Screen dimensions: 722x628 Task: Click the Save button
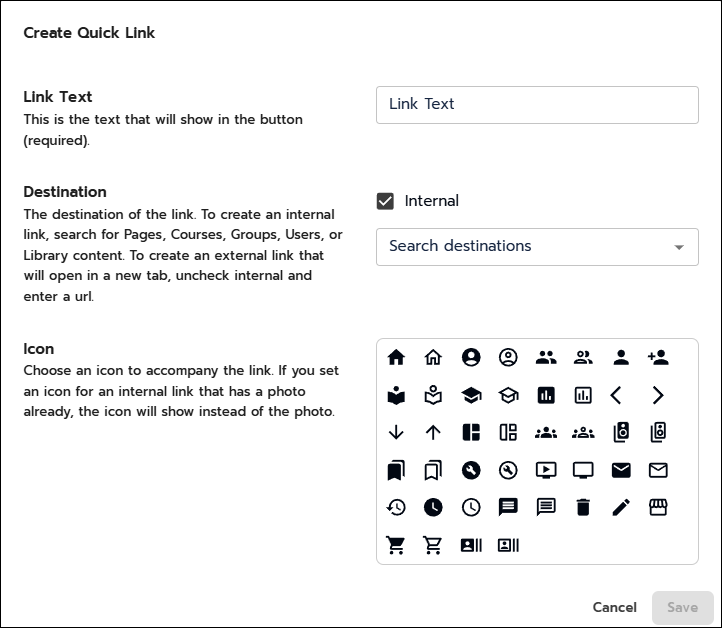pyautogui.click(x=682, y=607)
